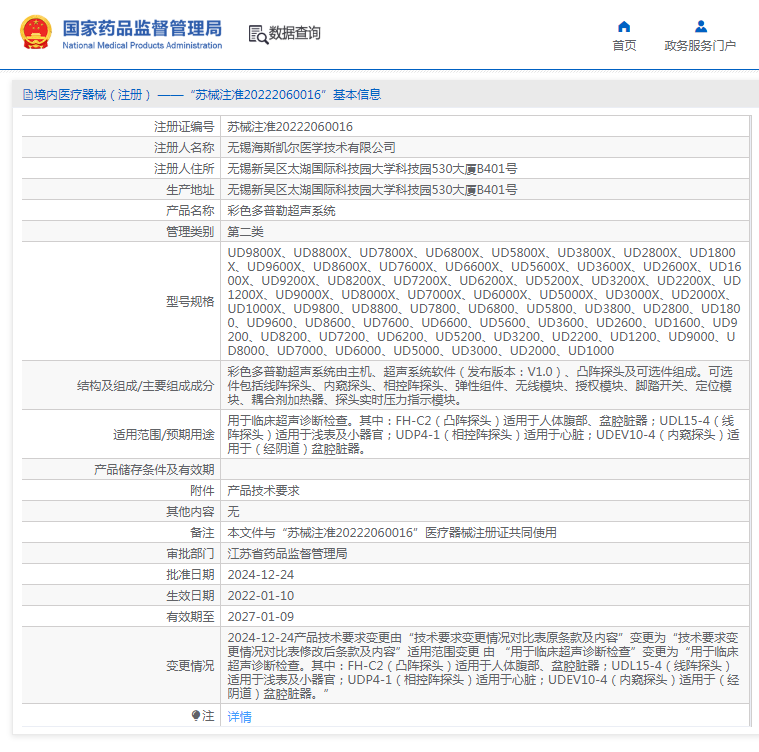This screenshot has height=752, width=759.
Task: Click the 型号规格 row label
Action: coord(190,301)
